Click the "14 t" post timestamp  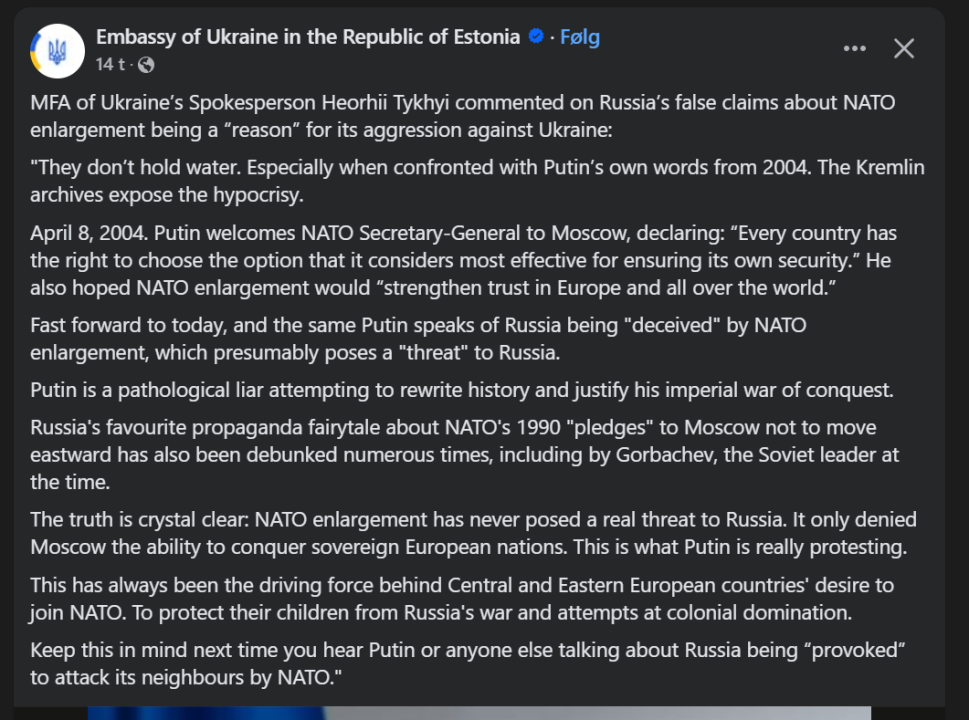tap(110, 65)
